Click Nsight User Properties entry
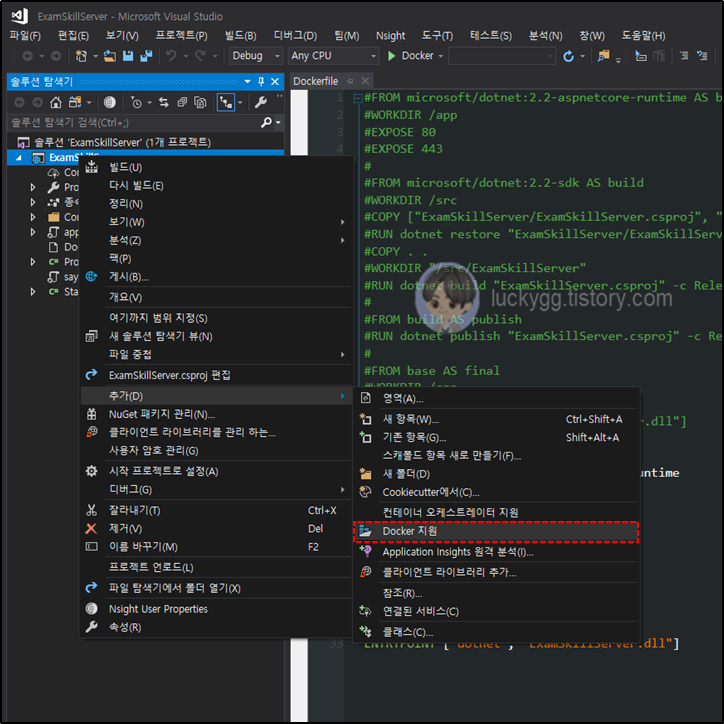This screenshot has height=724, width=724. [x=216, y=609]
